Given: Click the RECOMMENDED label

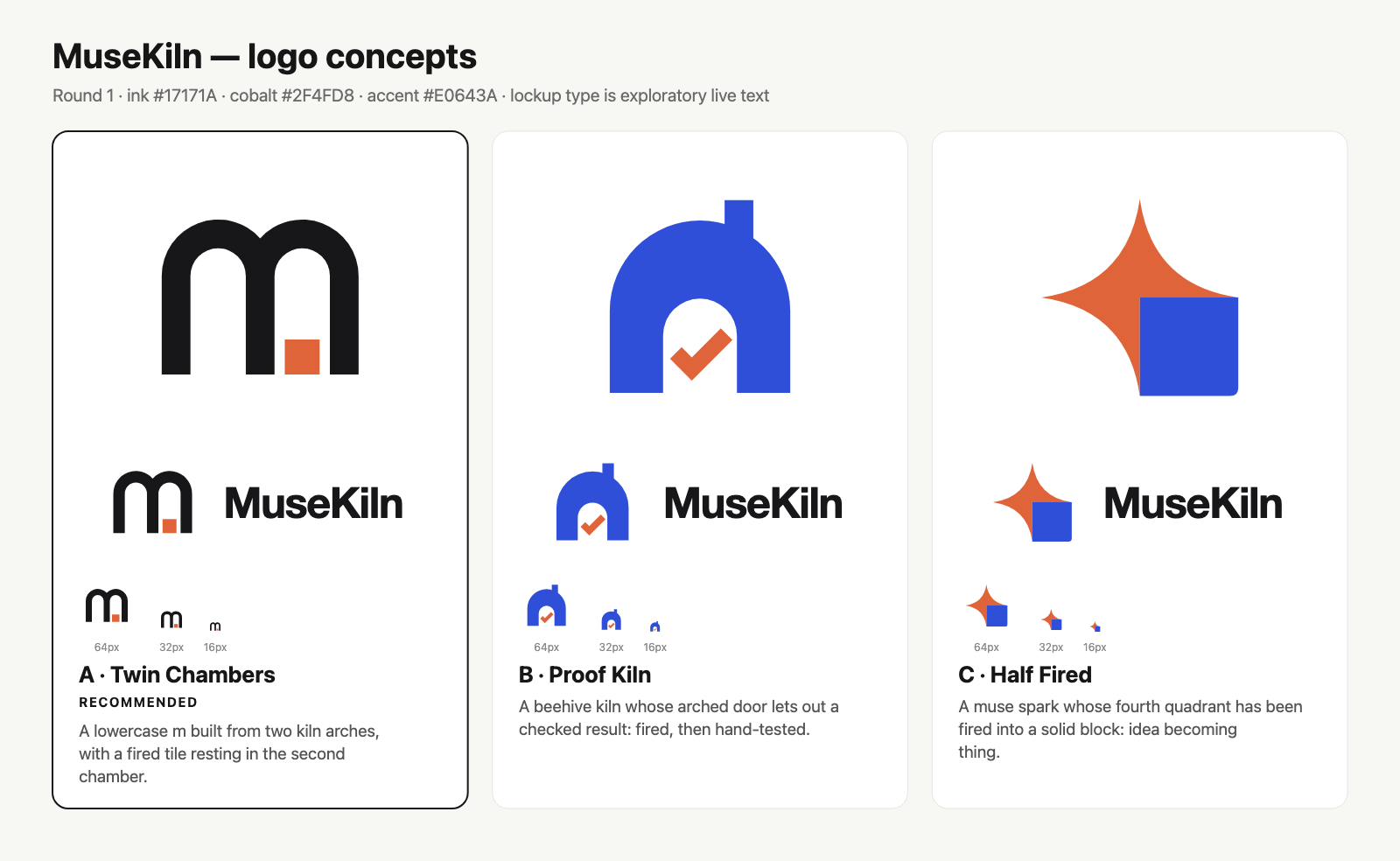Looking at the screenshot, I should pos(138,703).
